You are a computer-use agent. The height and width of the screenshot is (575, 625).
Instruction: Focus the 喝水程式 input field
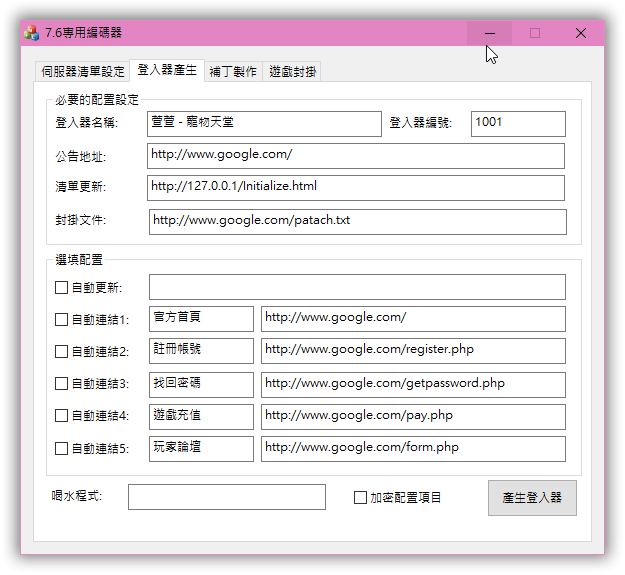point(227,497)
